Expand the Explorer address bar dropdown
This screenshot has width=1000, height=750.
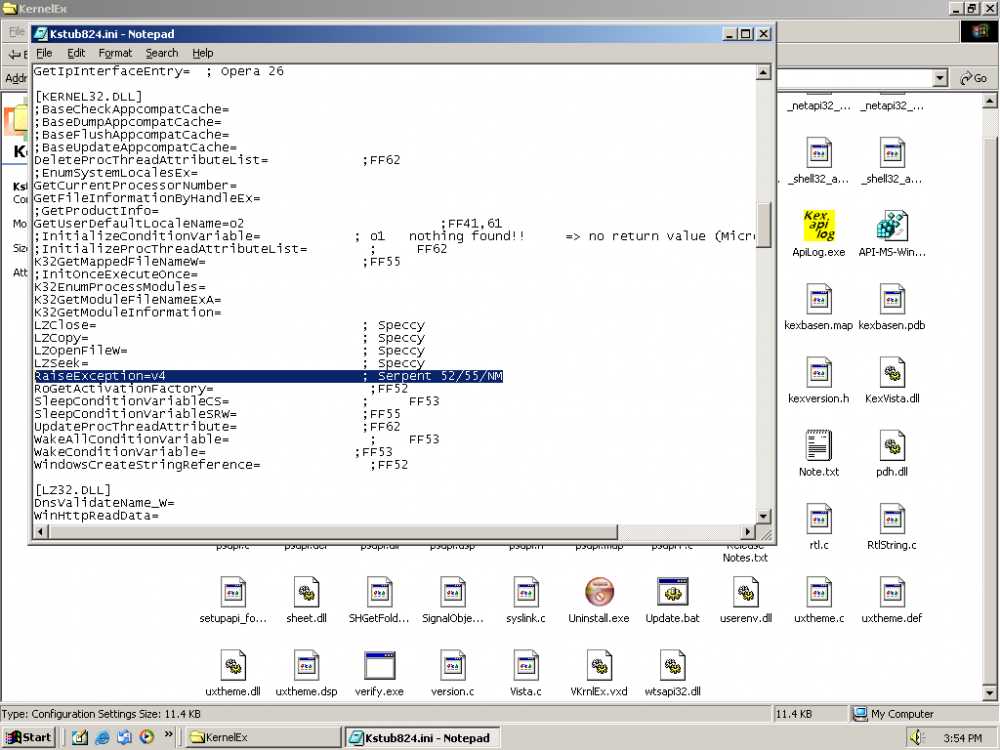pos(939,78)
